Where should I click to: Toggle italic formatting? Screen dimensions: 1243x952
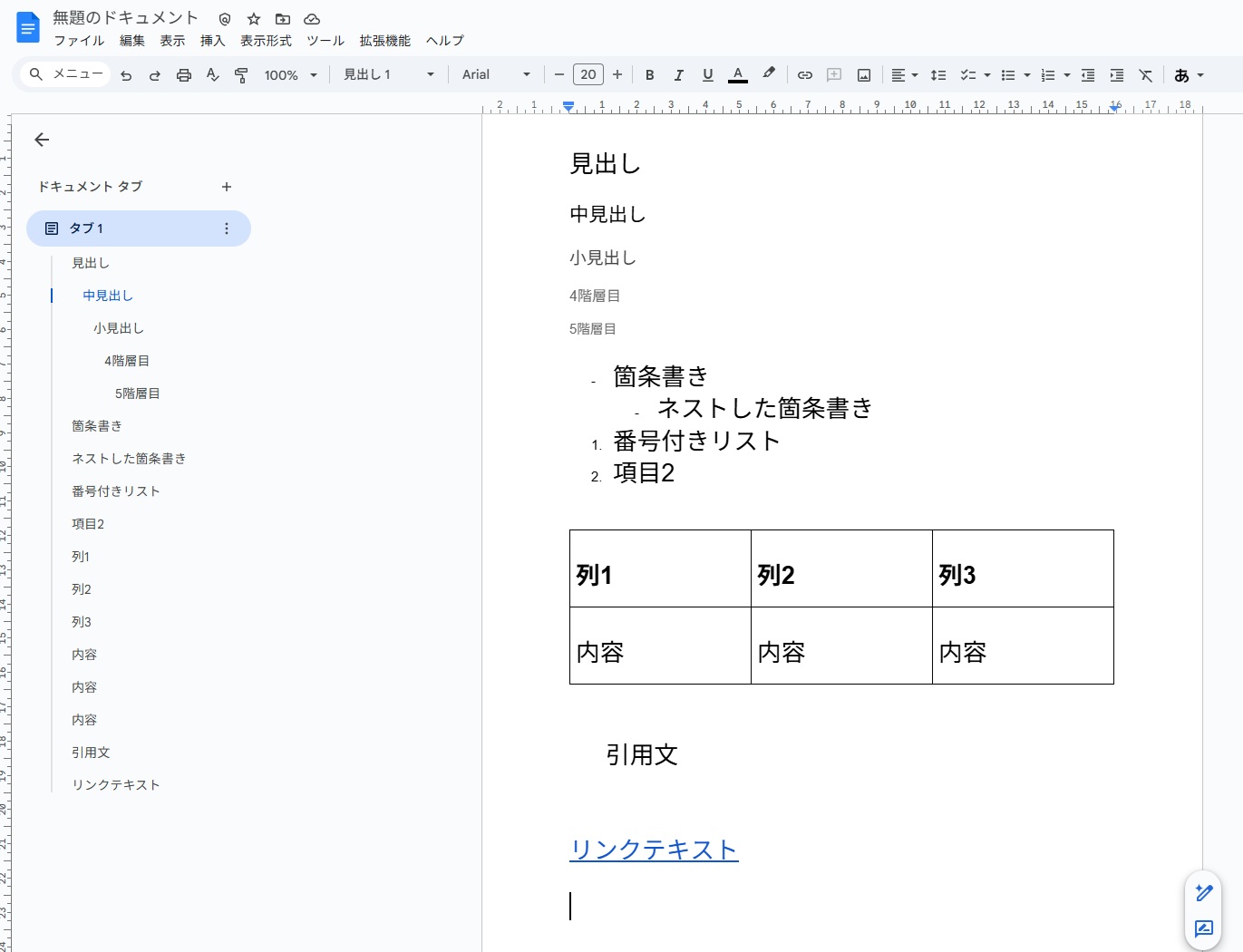tap(678, 75)
